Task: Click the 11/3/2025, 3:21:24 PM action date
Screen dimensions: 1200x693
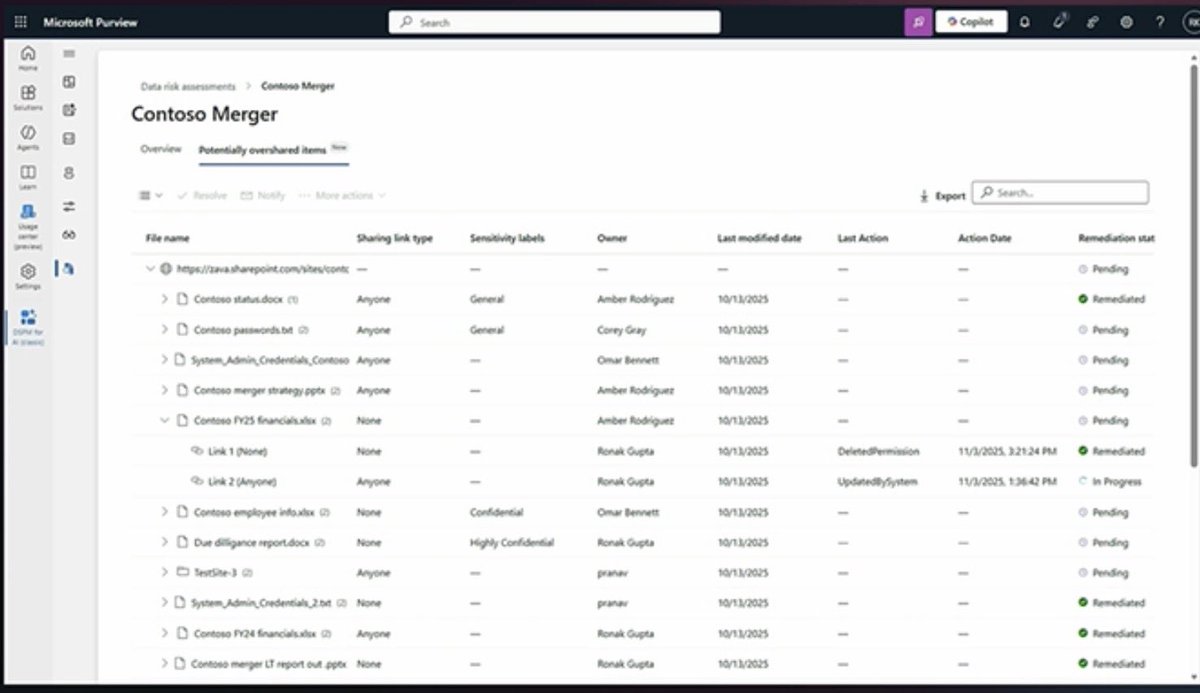Action: point(1008,451)
